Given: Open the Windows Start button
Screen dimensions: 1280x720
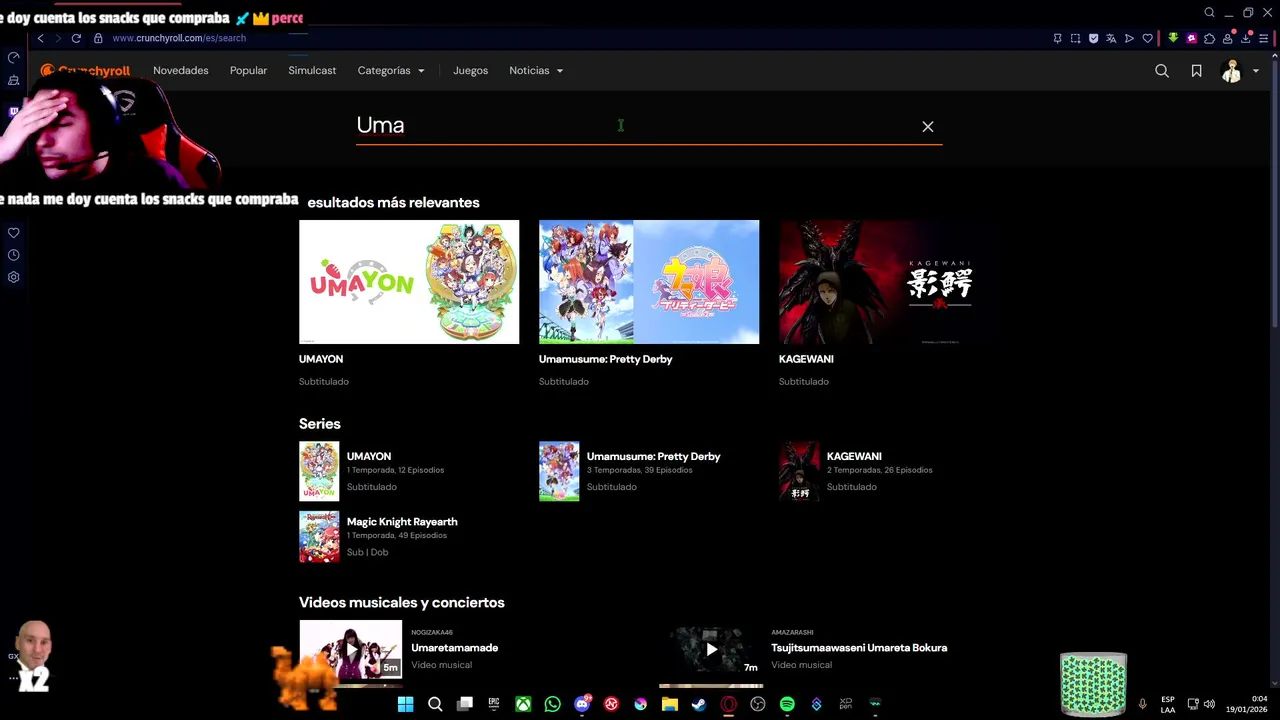Looking at the screenshot, I should click(x=405, y=704).
